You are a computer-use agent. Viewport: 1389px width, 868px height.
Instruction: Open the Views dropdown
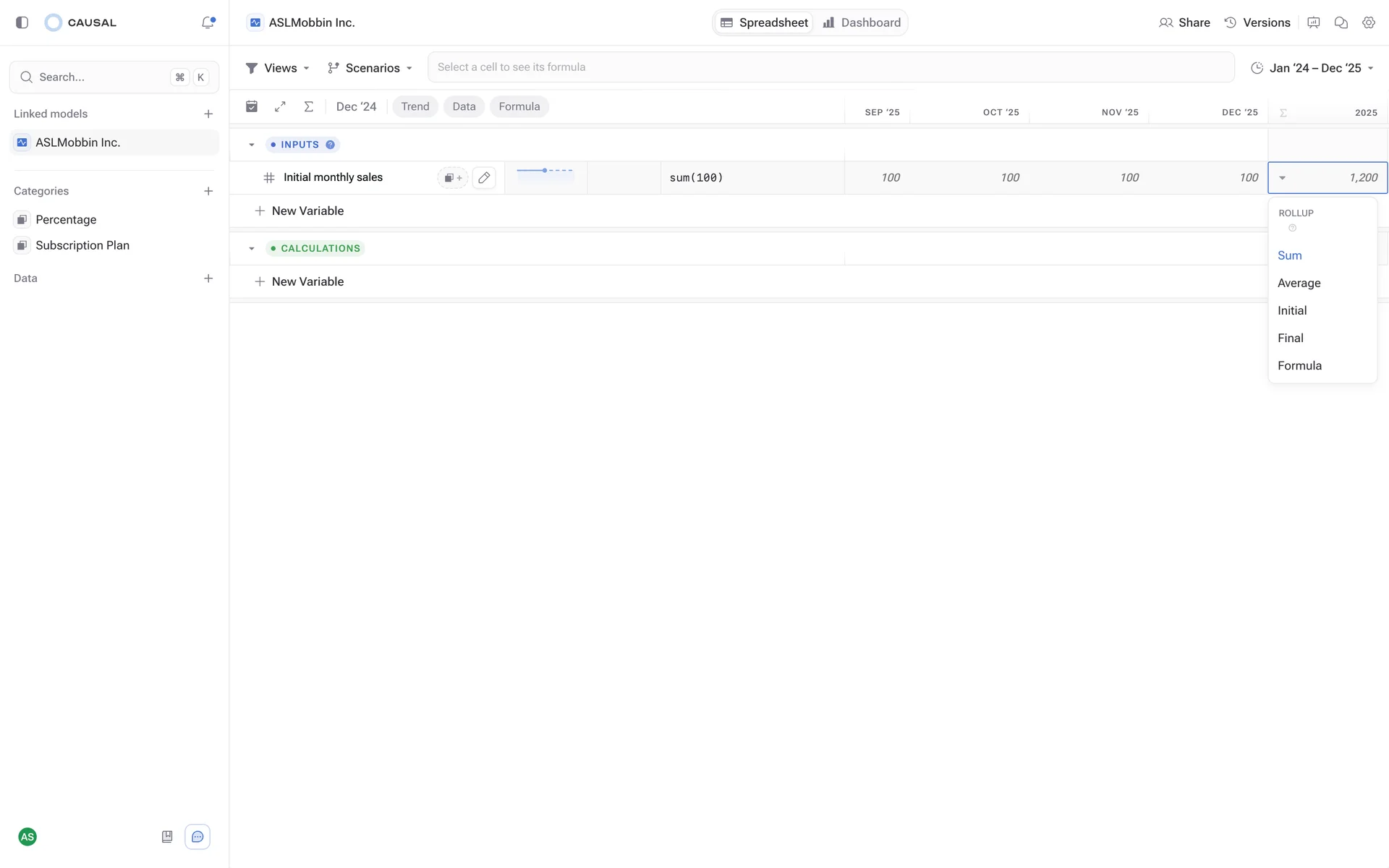tap(278, 68)
